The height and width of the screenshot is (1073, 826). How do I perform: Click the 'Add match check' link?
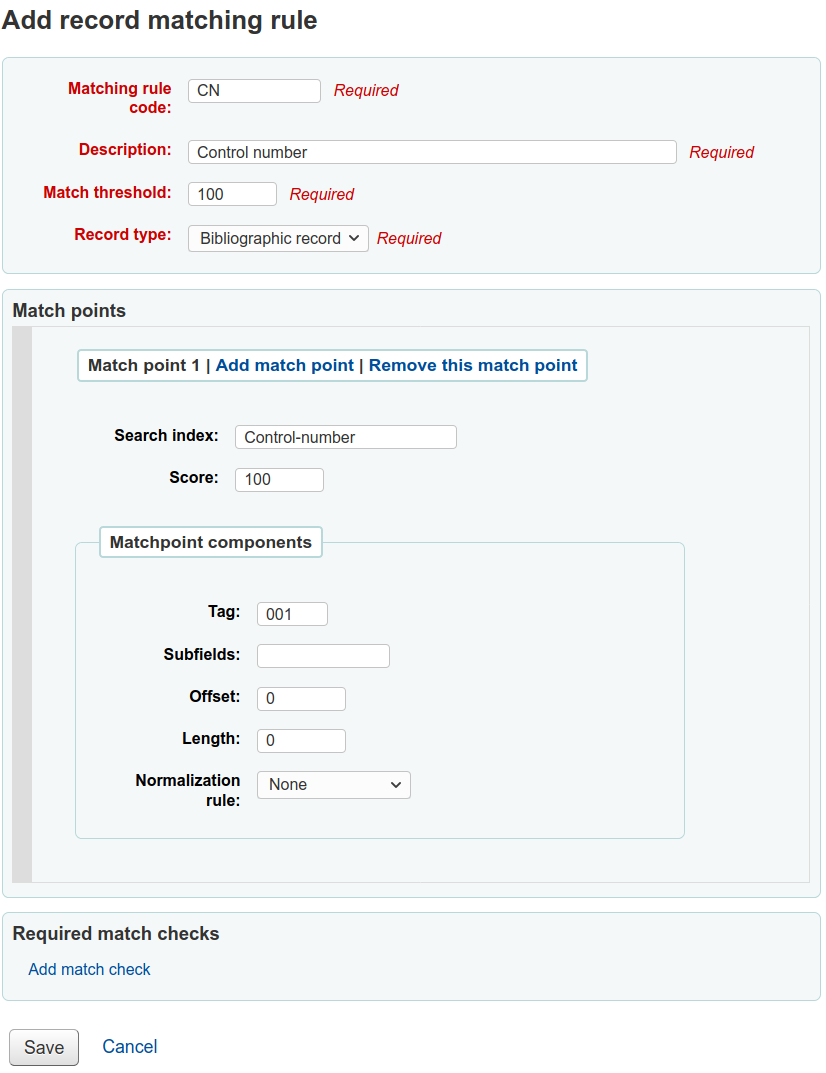(89, 970)
